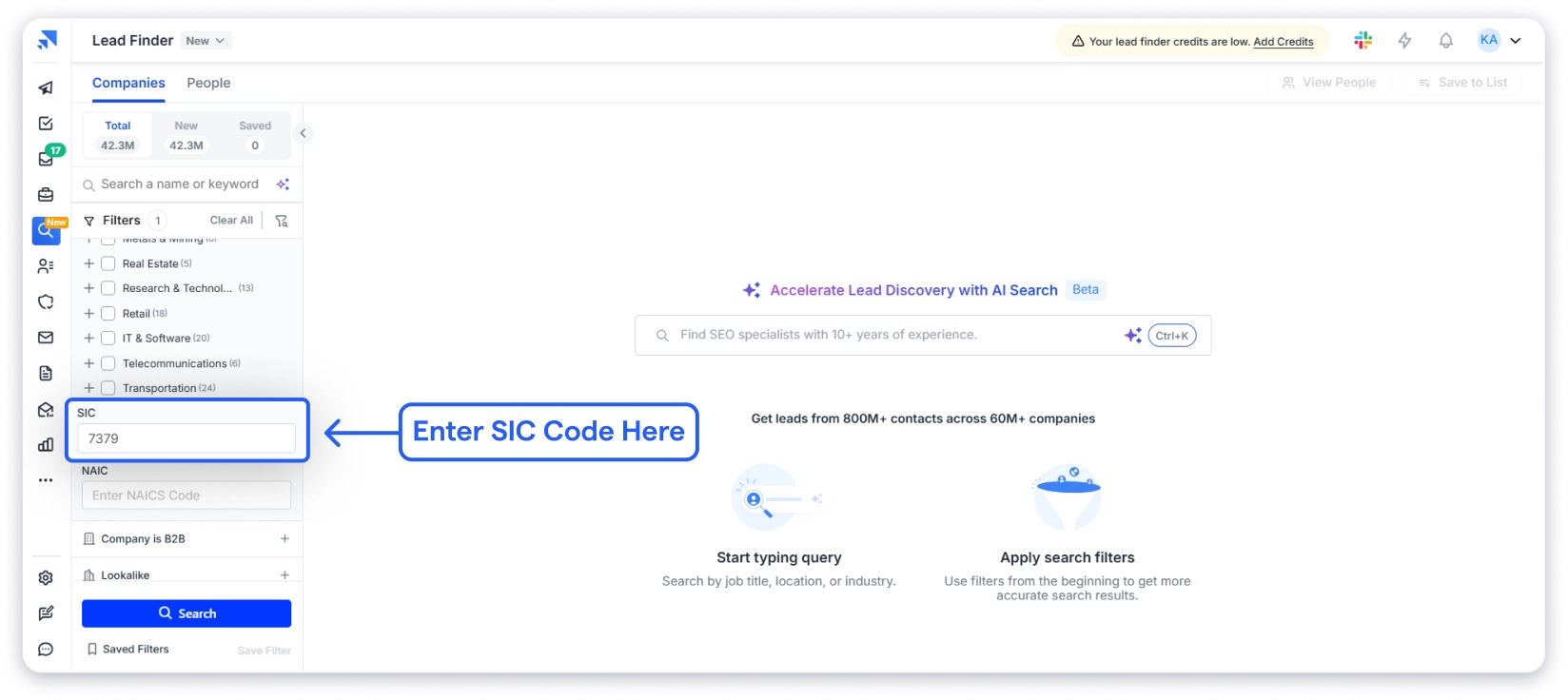
Task: Open Saved Filters
Action: point(128,649)
